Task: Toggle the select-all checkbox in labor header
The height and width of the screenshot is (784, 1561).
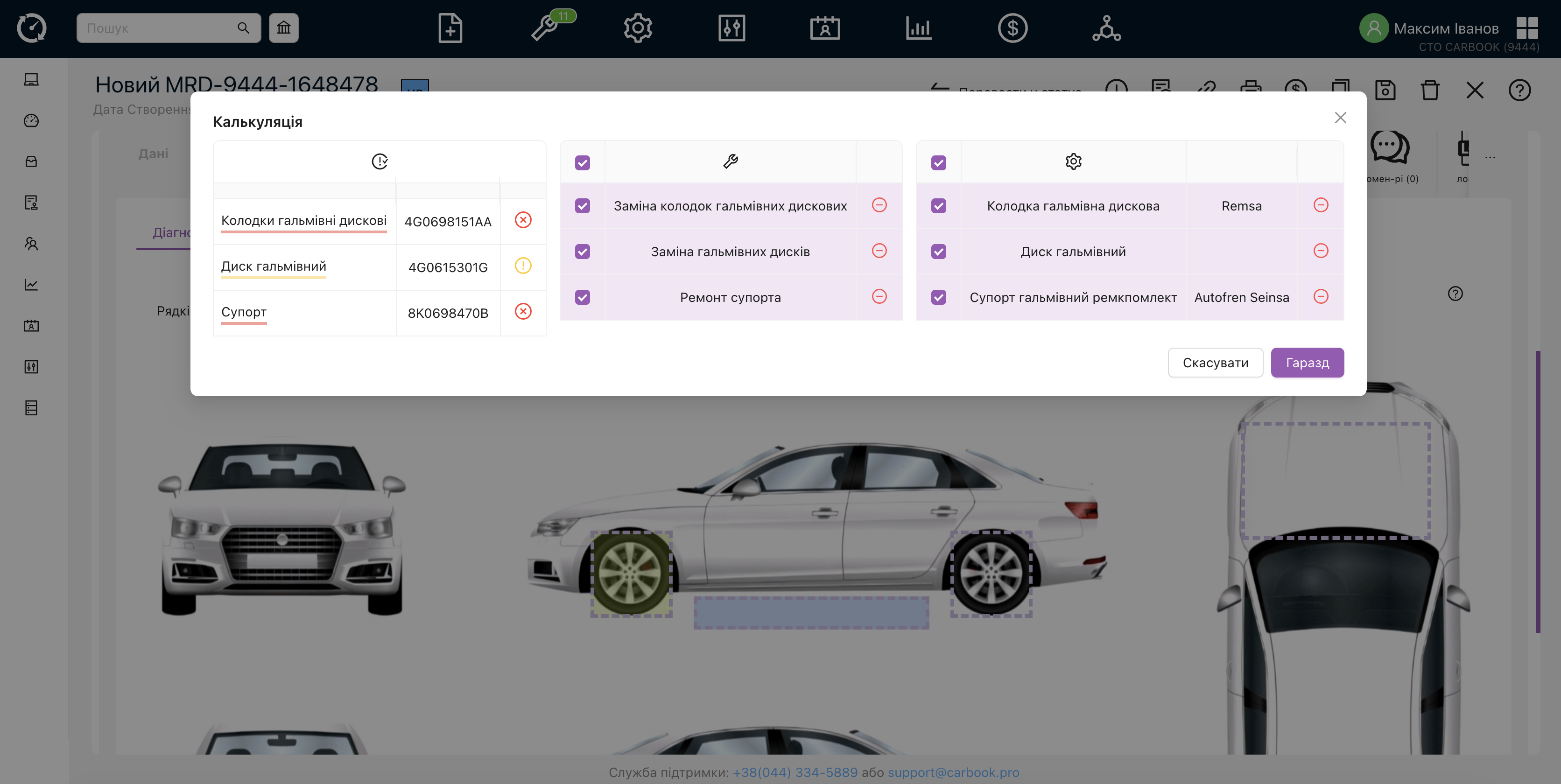Action: coord(583,162)
